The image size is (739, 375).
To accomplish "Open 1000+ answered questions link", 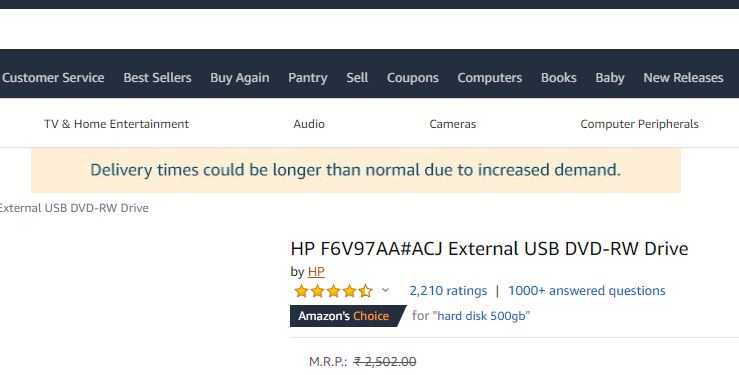I will pos(587,291).
